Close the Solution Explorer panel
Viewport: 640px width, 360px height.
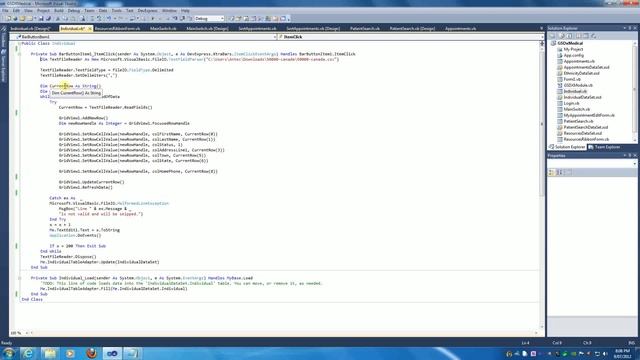point(635,28)
